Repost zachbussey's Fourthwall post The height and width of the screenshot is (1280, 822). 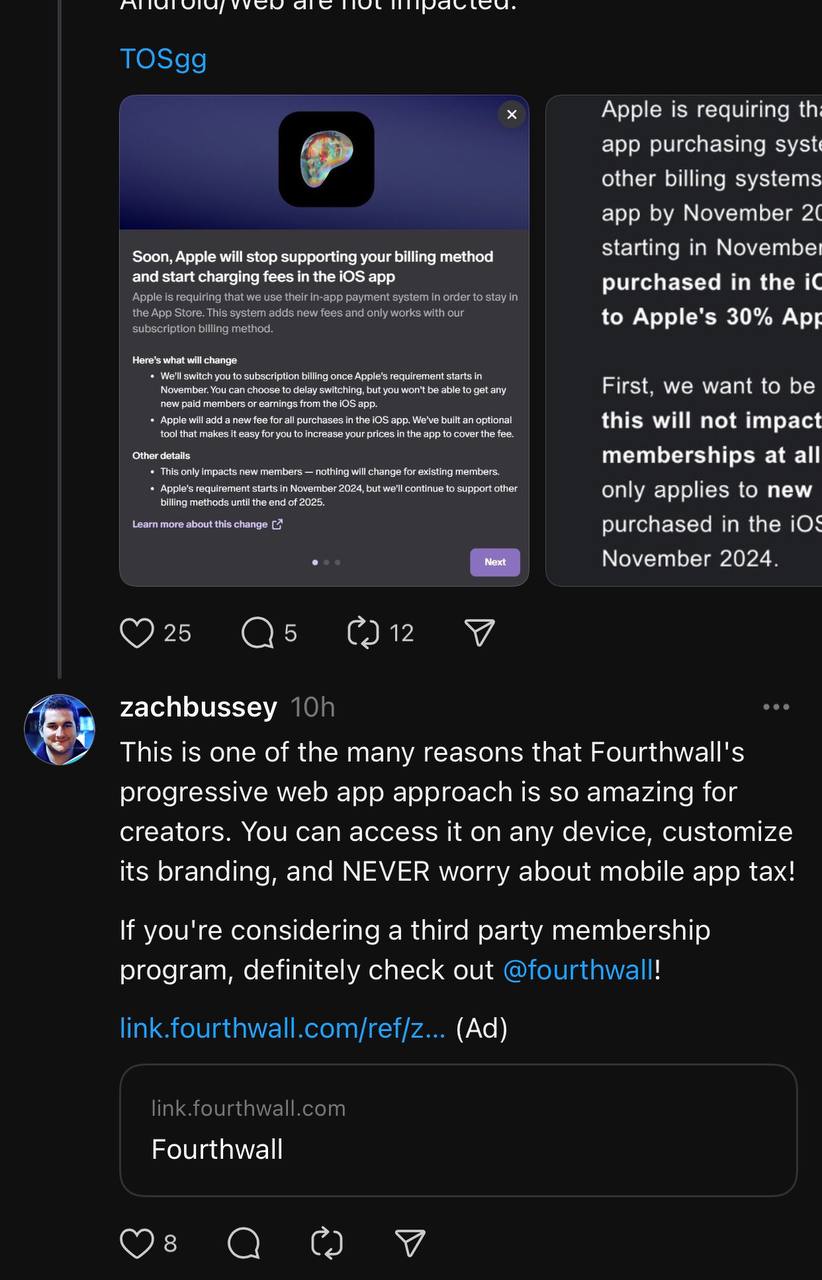click(x=327, y=1243)
